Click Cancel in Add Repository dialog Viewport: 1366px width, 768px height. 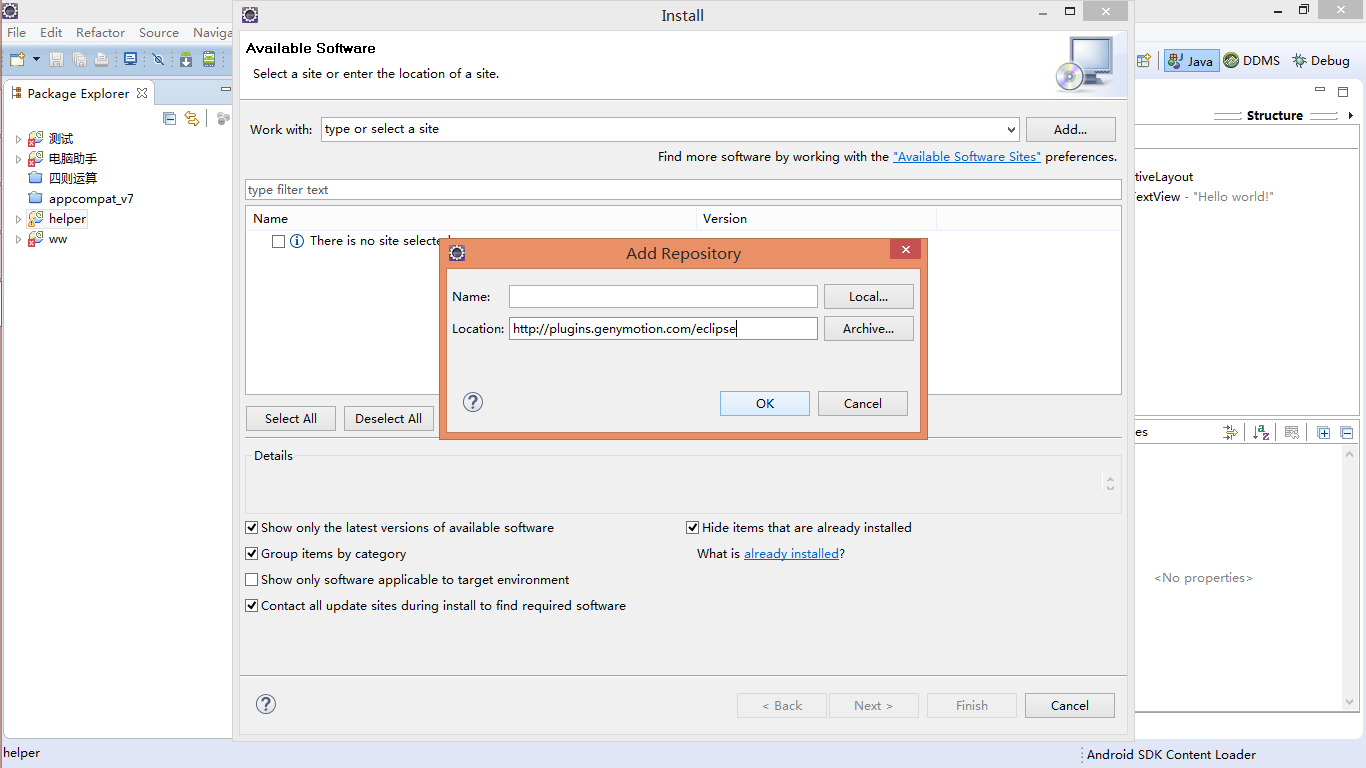863,403
